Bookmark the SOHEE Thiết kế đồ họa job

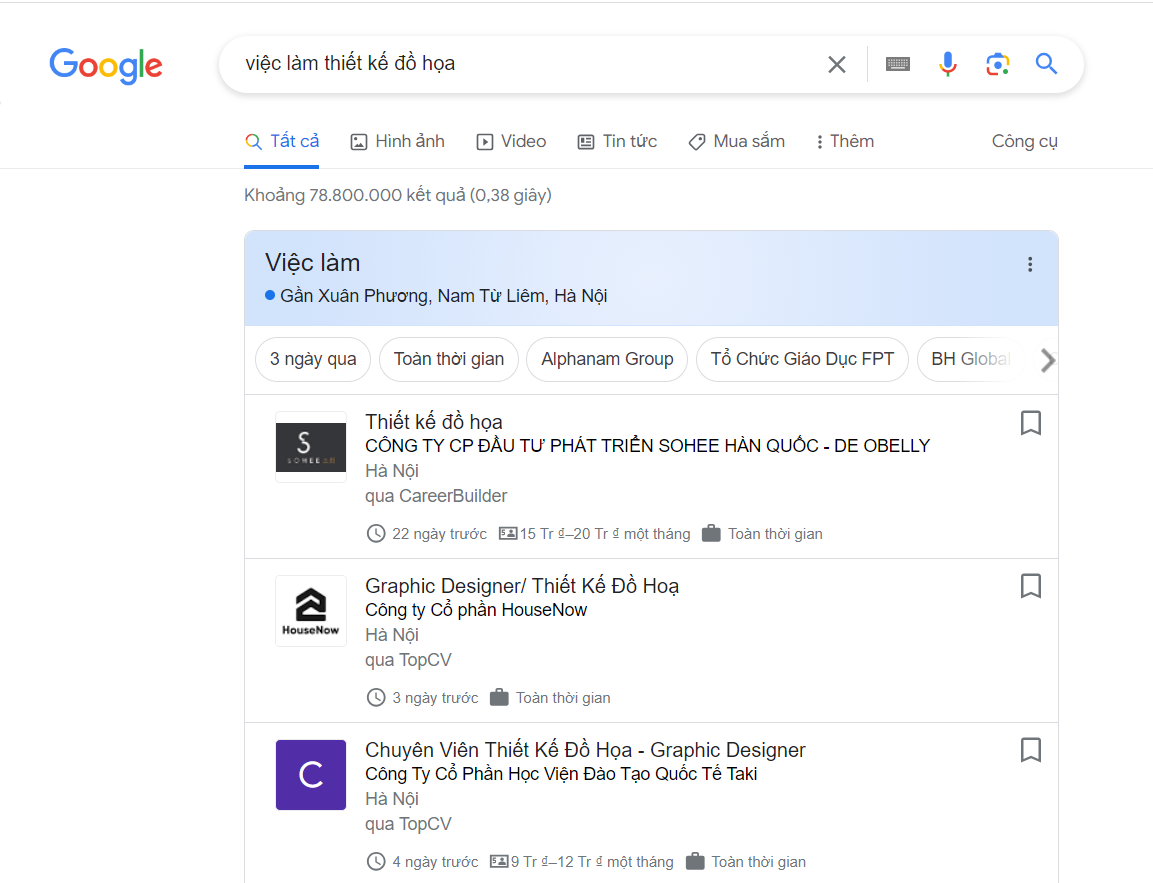1031,423
